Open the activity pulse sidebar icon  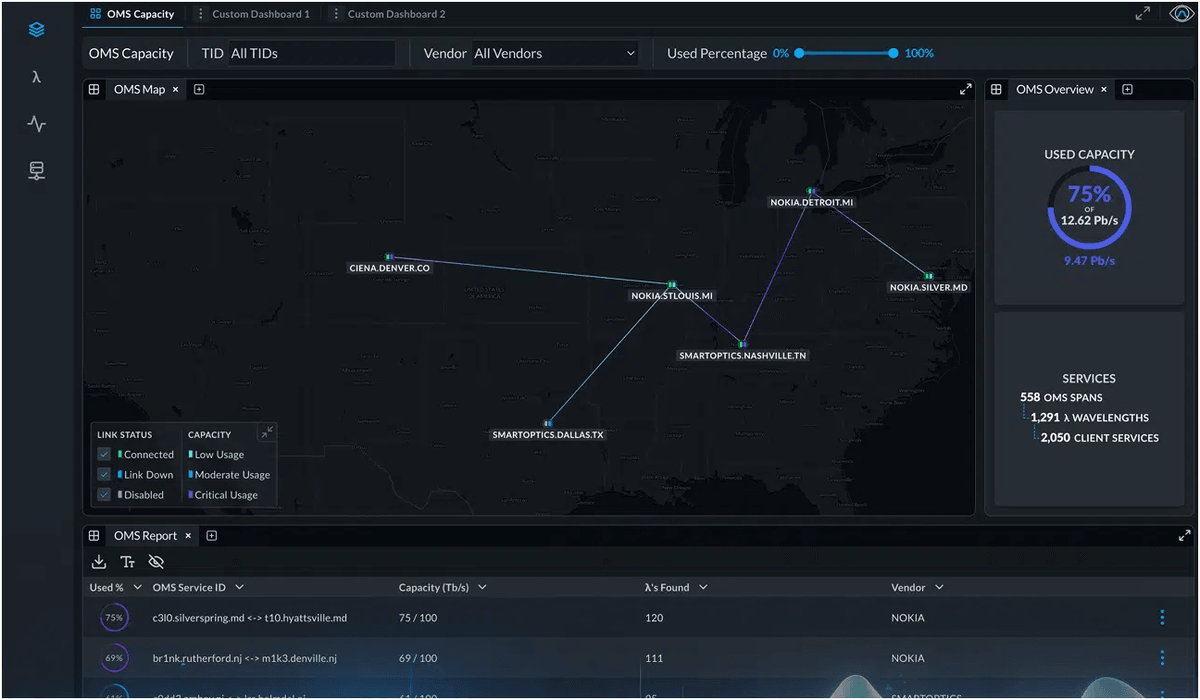point(37,125)
